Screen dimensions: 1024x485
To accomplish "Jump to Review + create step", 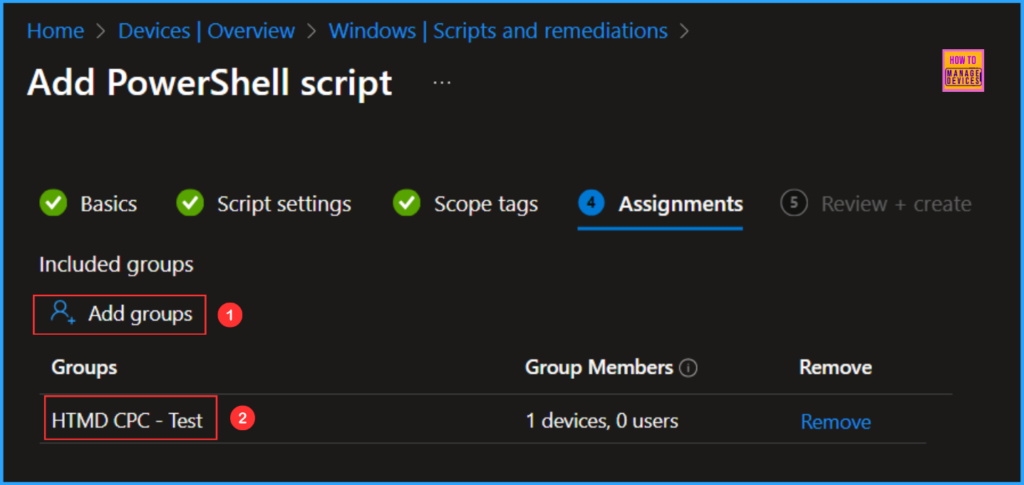I will [895, 204].
